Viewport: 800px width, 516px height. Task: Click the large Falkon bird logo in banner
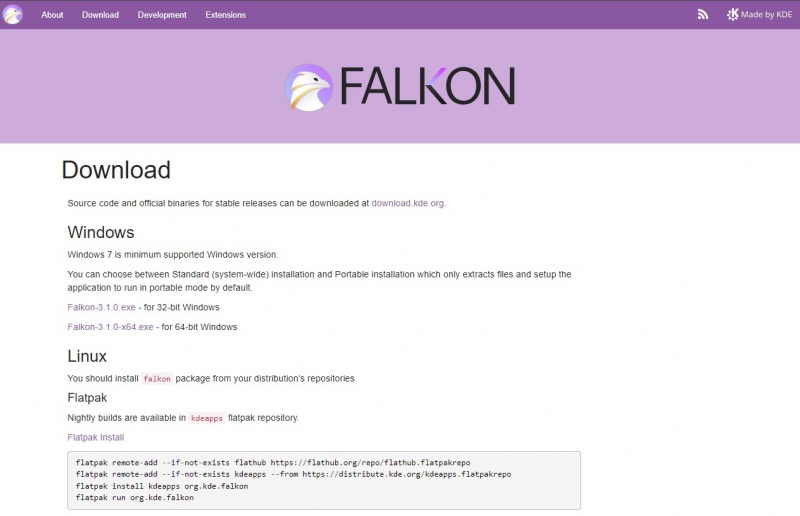coord(308,87)
